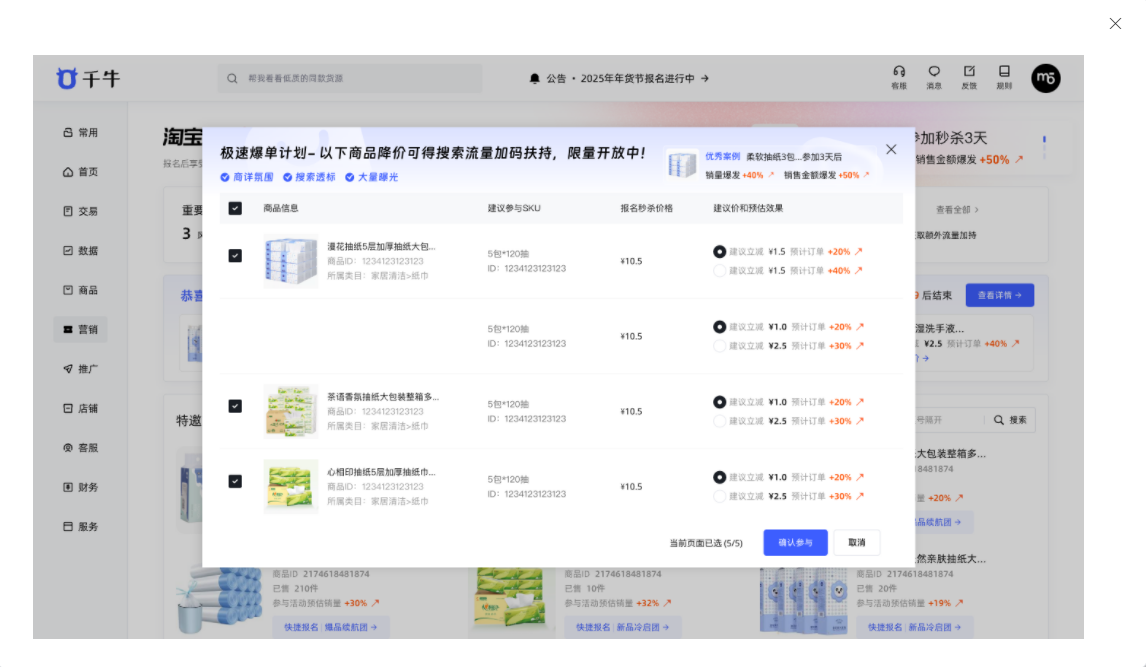Click the 大量曝光 checkmark label
The image size is (1146, 667).
tap(371, 178)
